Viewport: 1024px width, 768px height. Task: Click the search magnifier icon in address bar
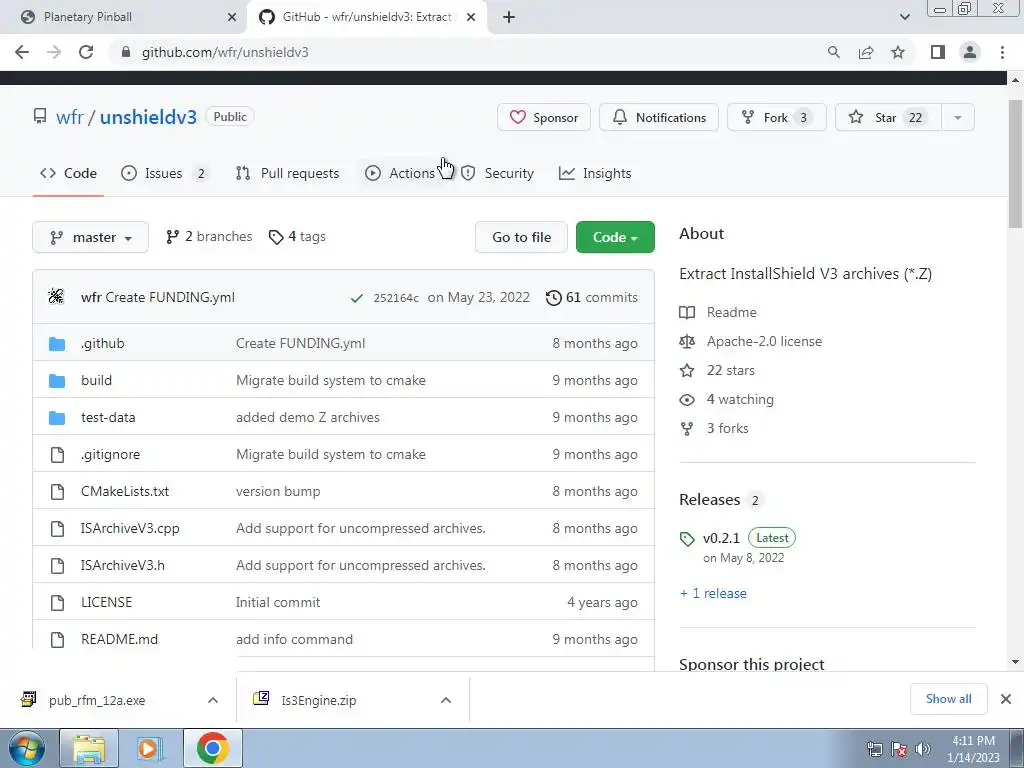tap(833, 52)
